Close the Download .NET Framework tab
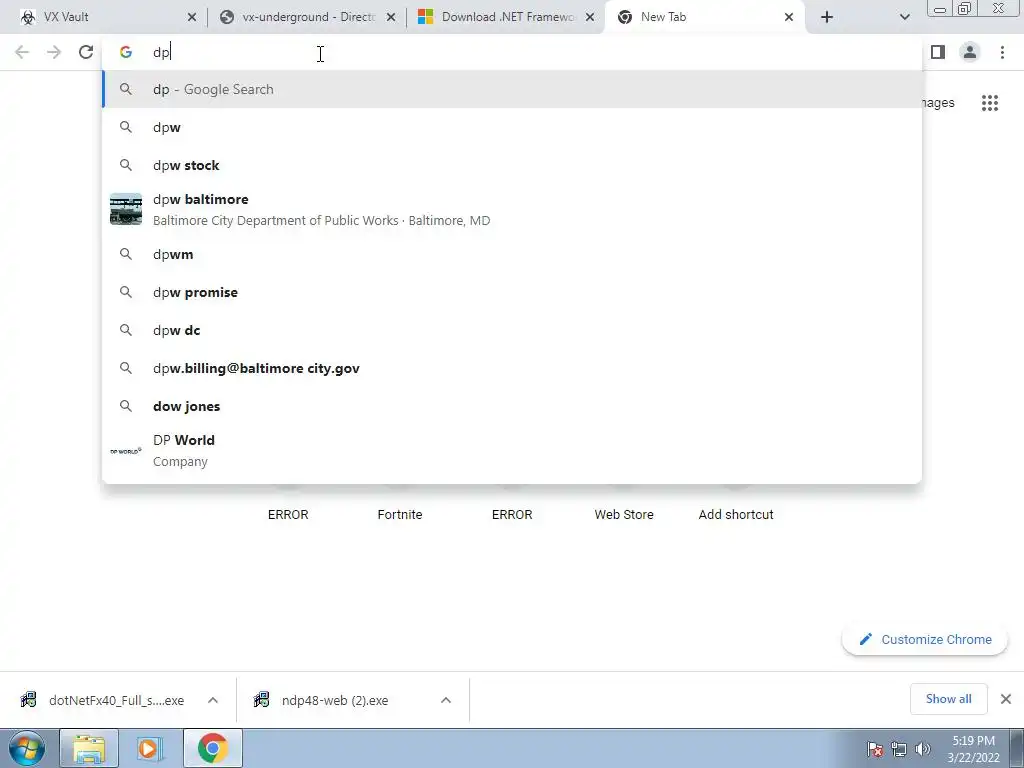 point(590,18)
